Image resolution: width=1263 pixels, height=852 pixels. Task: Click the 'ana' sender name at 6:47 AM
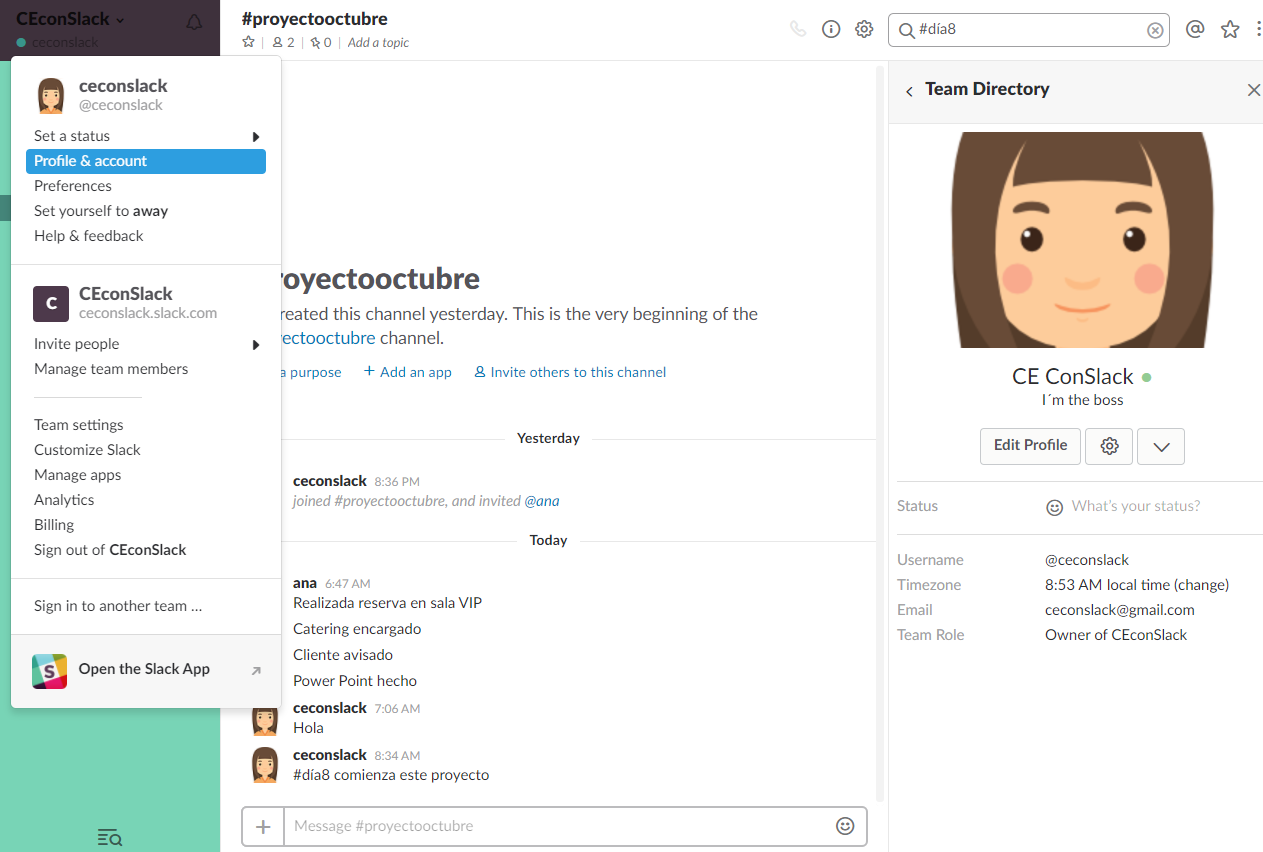(305, 583)
